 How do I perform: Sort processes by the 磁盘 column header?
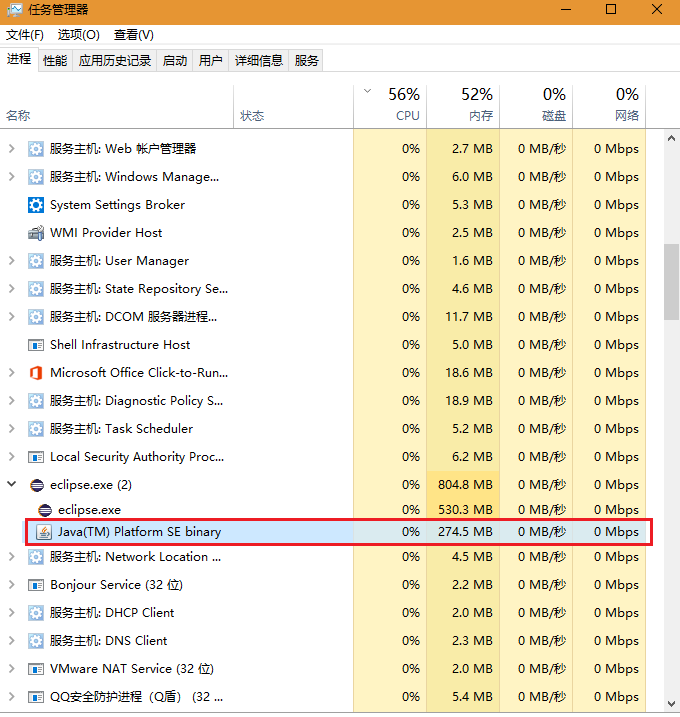click(536, 106)
